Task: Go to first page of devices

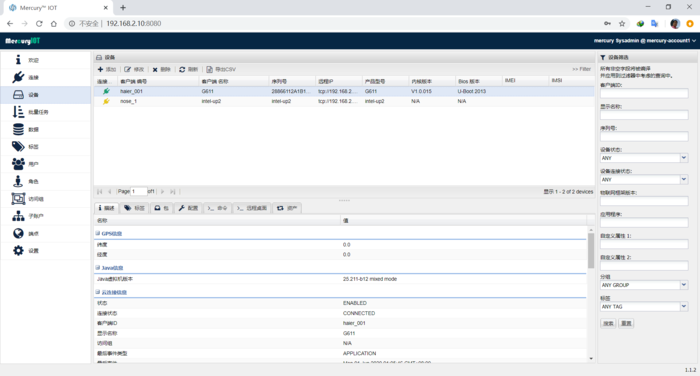Action: point(100,192)
